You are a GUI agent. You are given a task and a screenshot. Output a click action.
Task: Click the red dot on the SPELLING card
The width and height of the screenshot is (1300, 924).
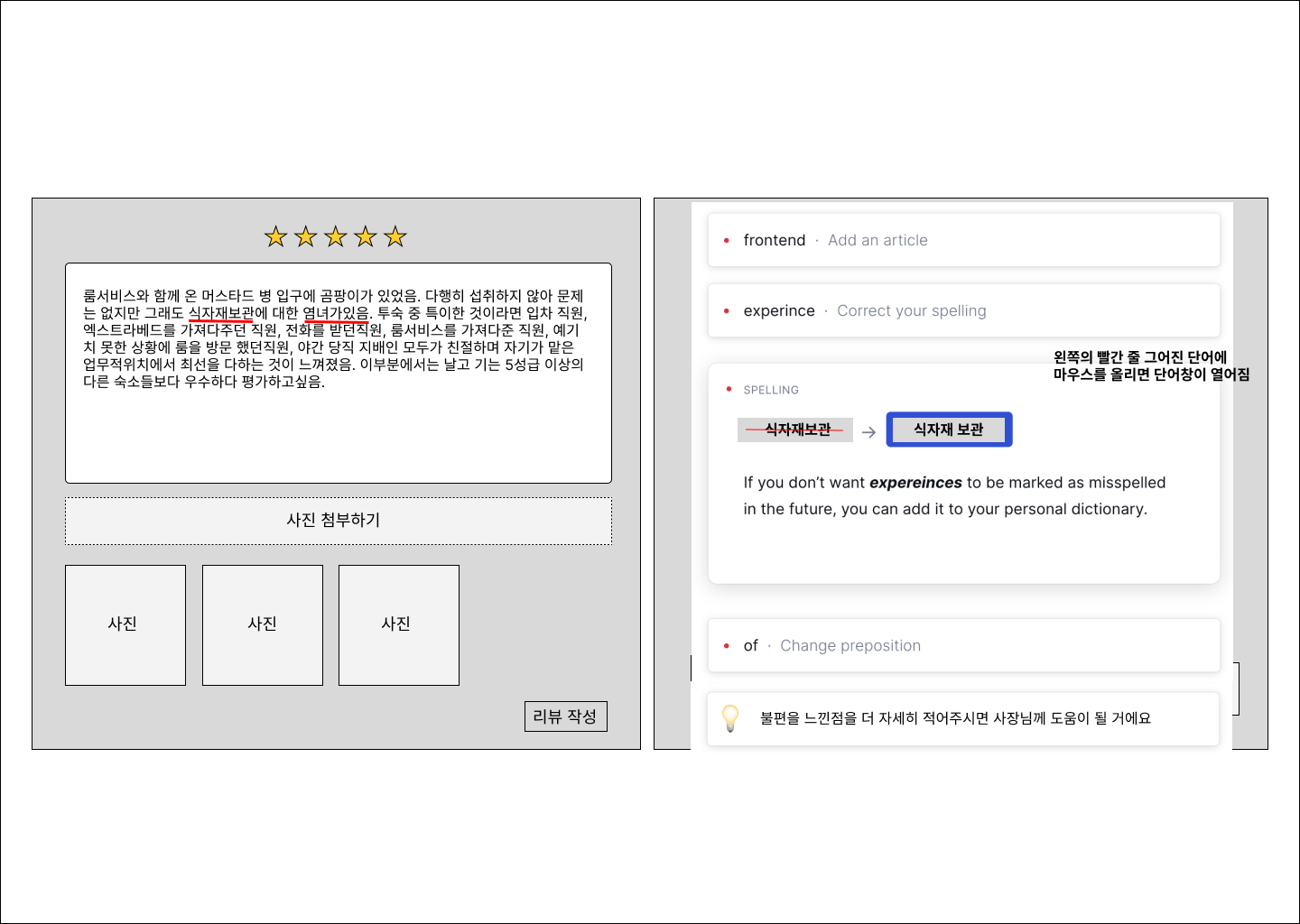click(x=729, y=389)
